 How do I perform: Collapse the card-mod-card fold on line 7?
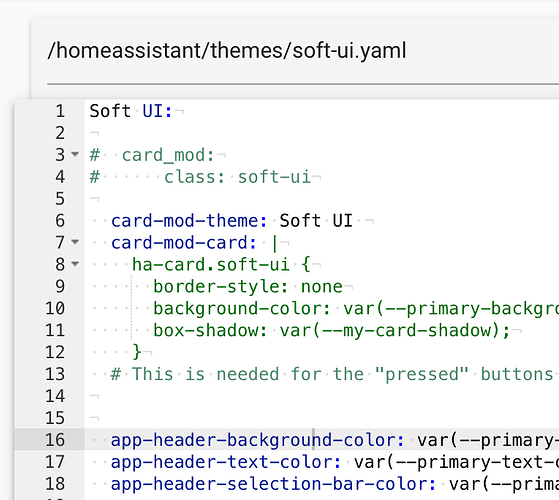click(x=75, y=242)
